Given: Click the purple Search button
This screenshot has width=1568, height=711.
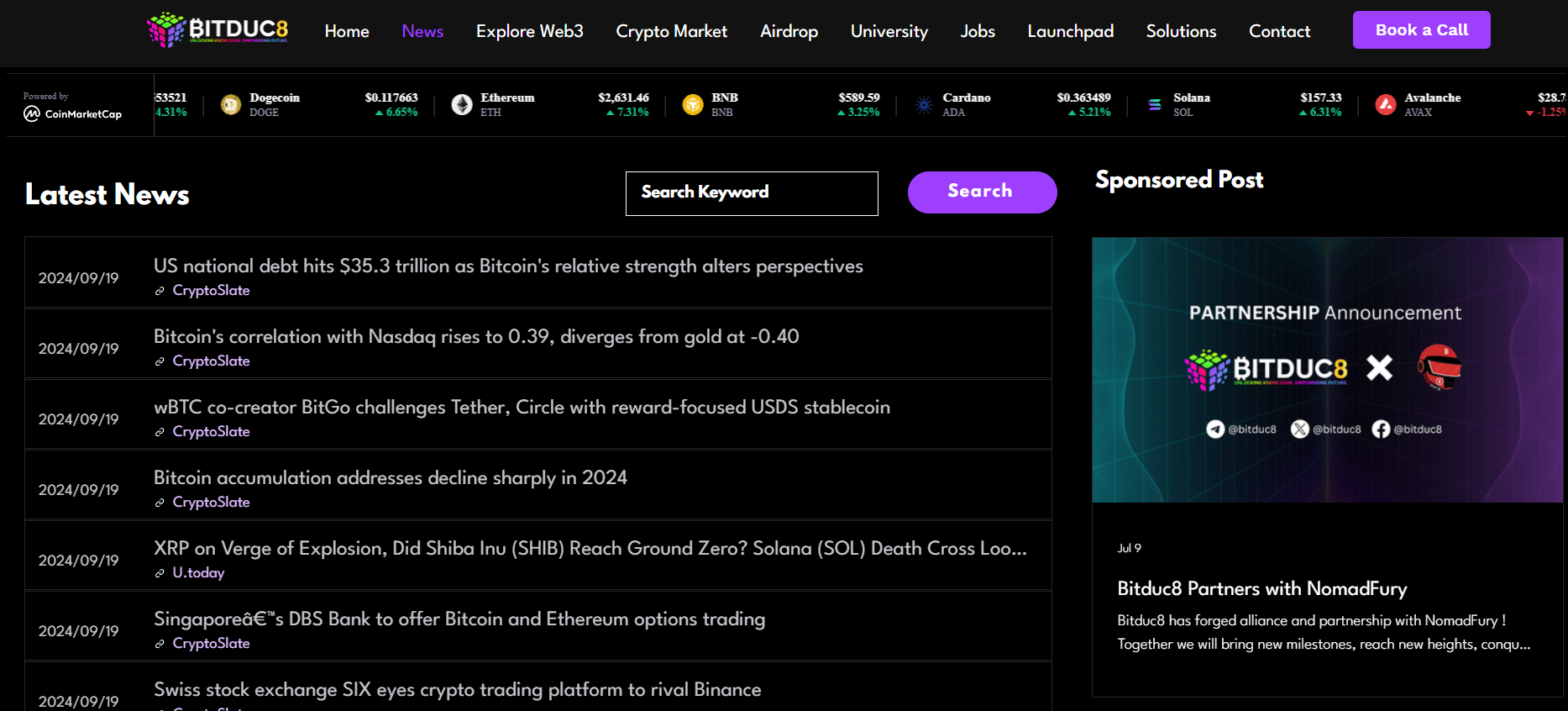Looking at the screenshot, I should pos(982,192).
